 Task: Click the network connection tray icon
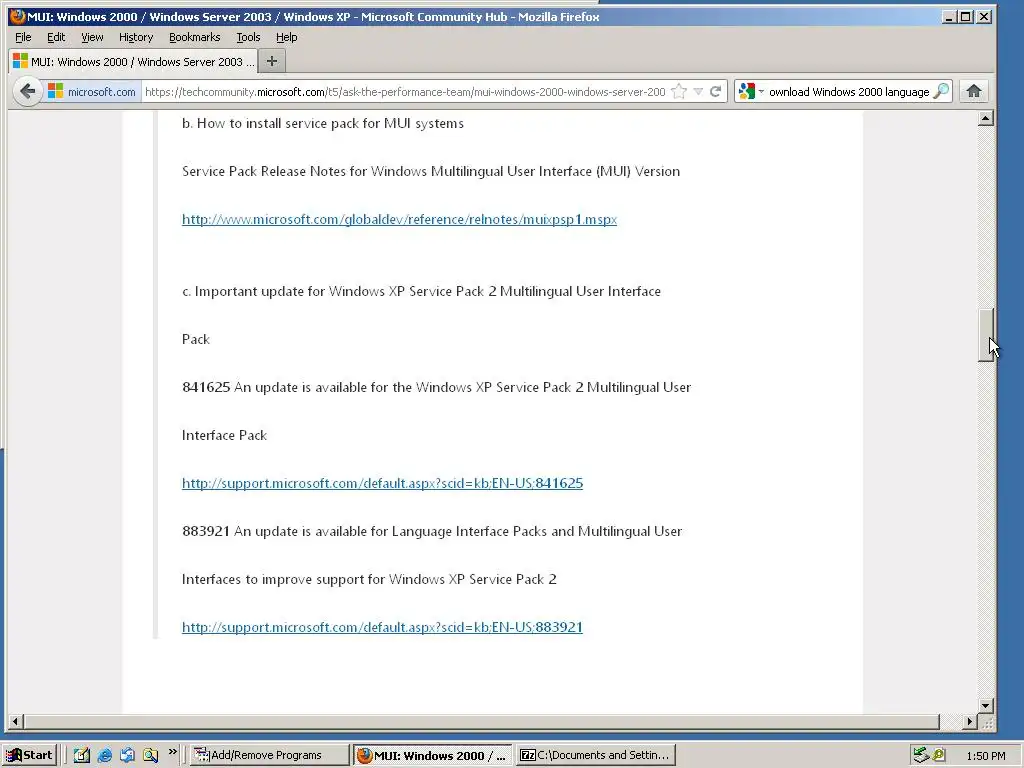coord(921,755)
